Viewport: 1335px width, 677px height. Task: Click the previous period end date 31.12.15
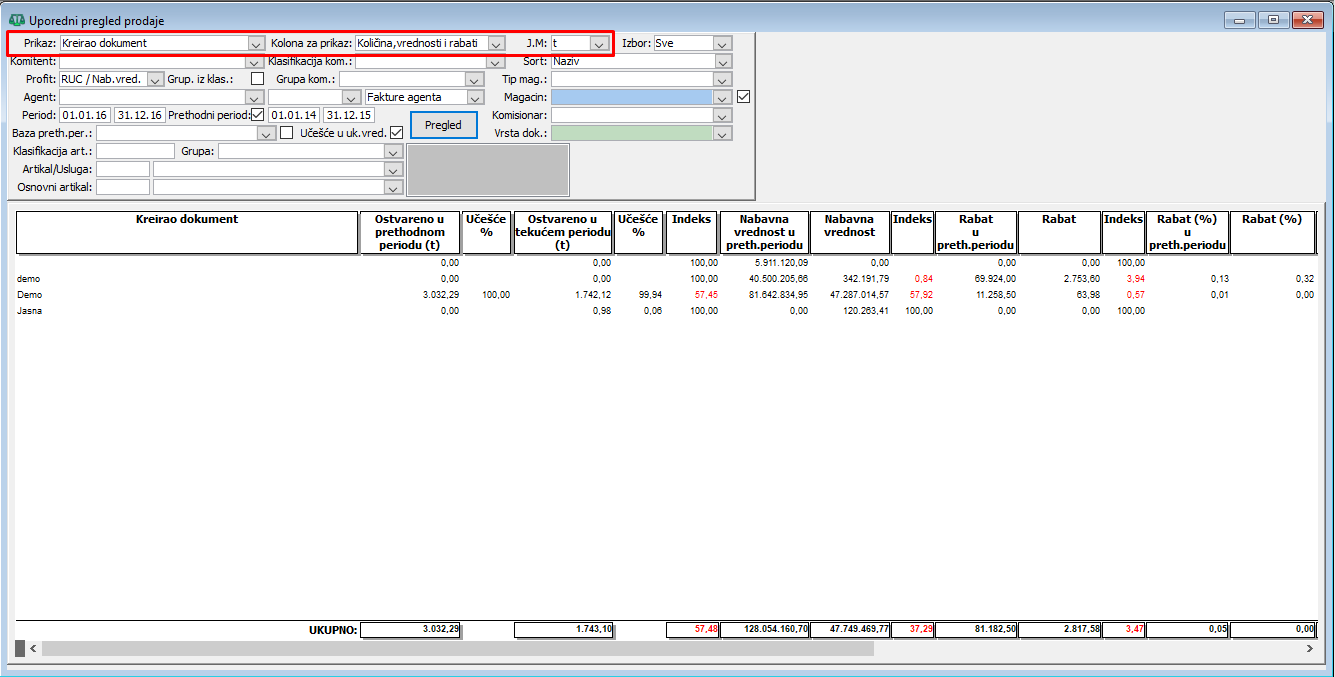click(x=350, y=115)
